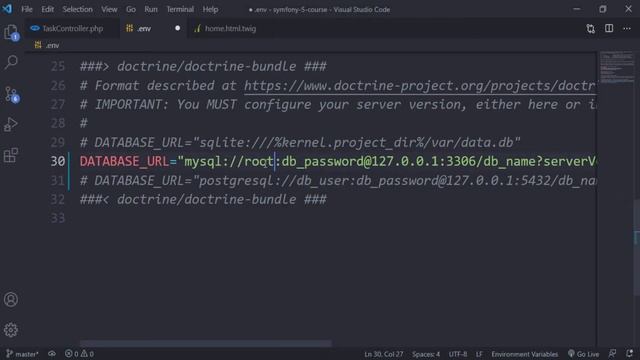Screen dimensions: 640x360
Task: Open the File menu
Action: pyautogui.click(x=27, y=9)
